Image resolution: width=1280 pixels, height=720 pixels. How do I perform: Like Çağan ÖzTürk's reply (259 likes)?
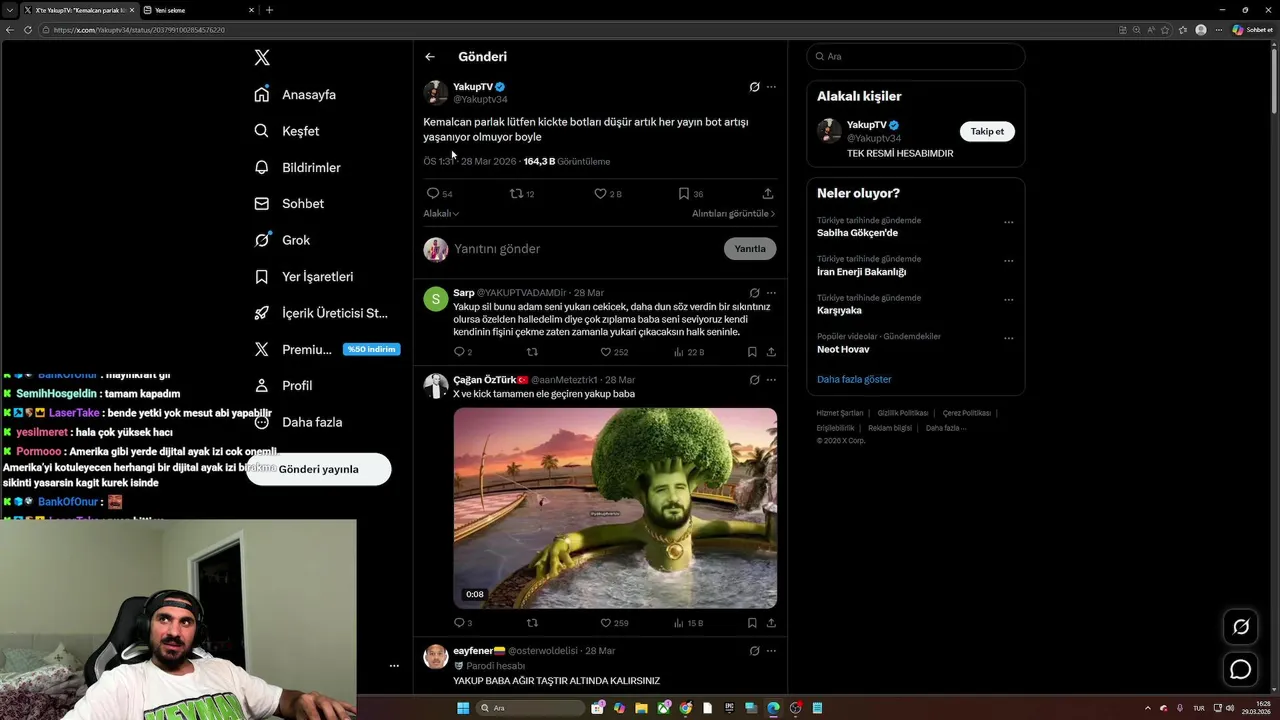tap(614, 623)
